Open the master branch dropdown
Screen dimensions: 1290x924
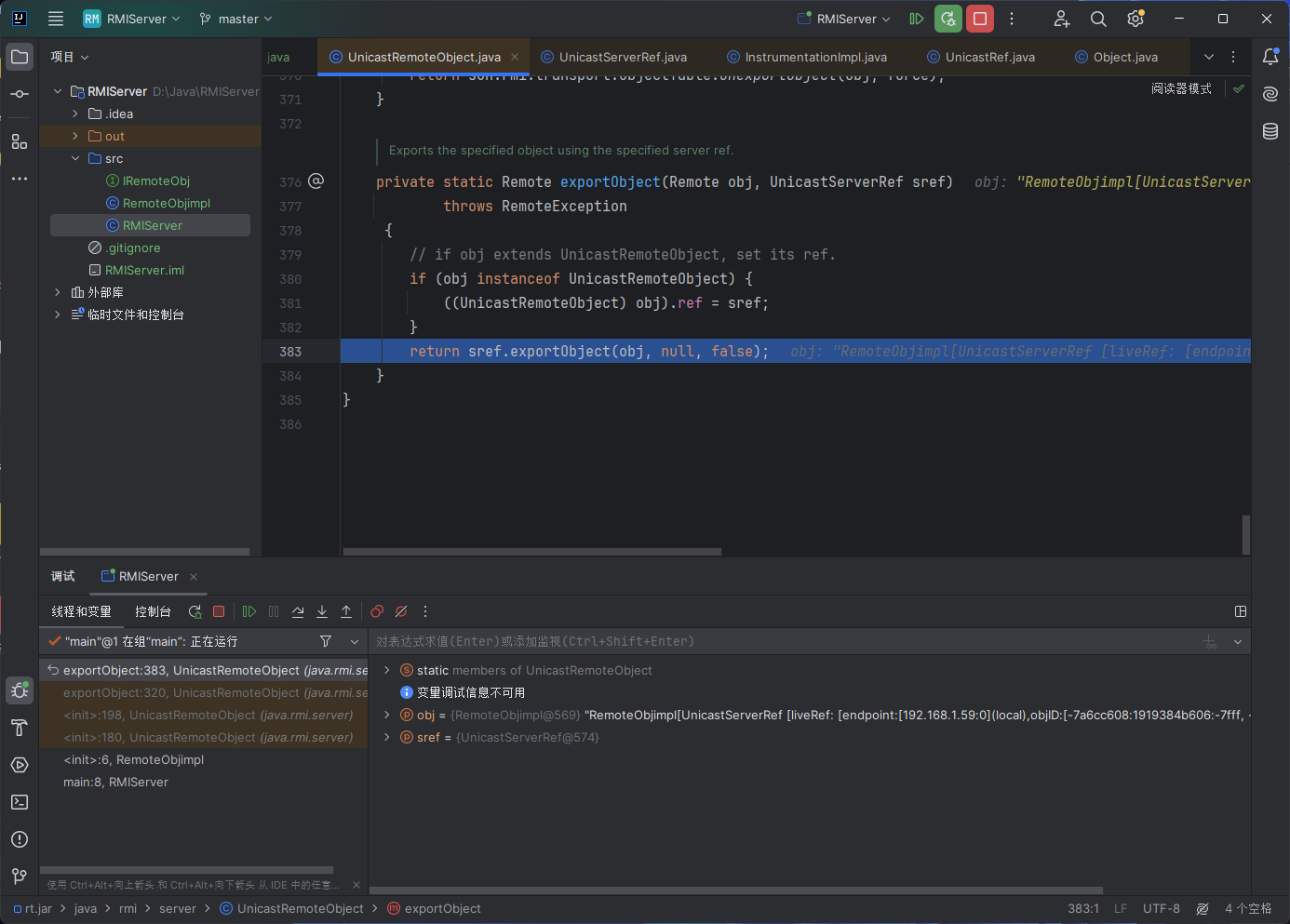[x=236, y=19]
